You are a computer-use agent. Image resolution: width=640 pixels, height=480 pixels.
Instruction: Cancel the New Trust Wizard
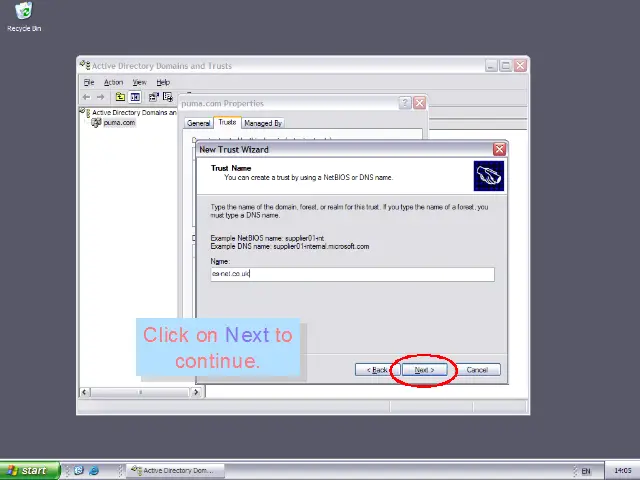477,370
